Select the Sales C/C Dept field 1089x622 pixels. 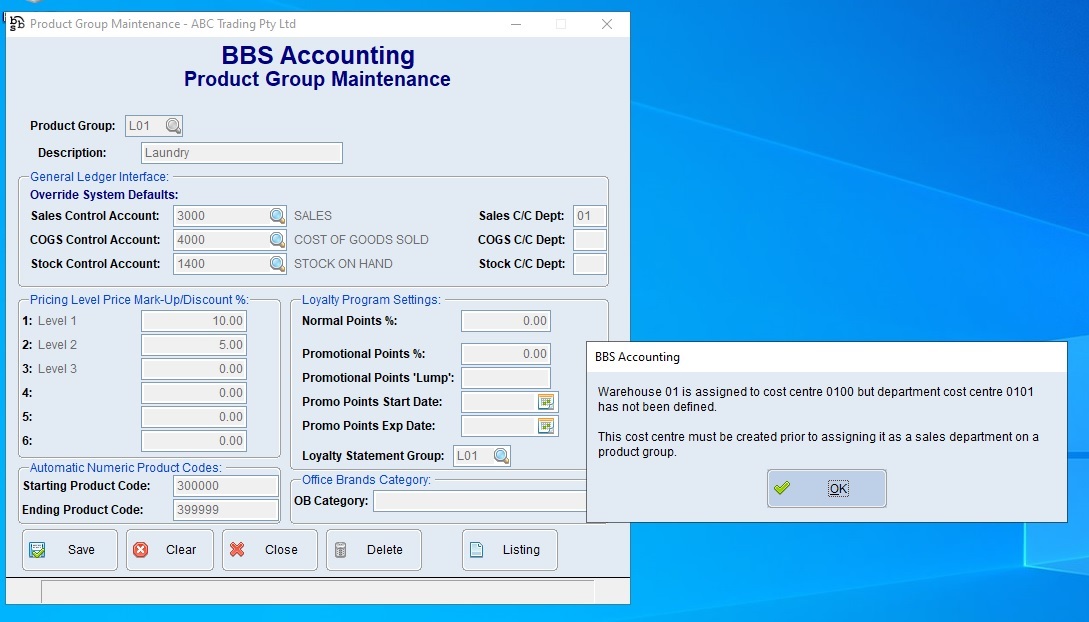coord(589,216)
